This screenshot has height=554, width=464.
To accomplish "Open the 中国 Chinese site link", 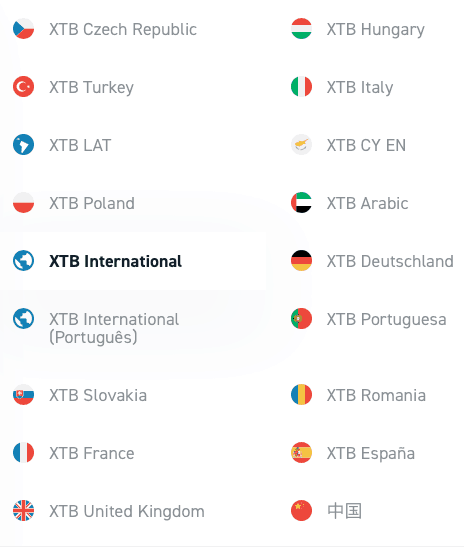I will 344,511.
